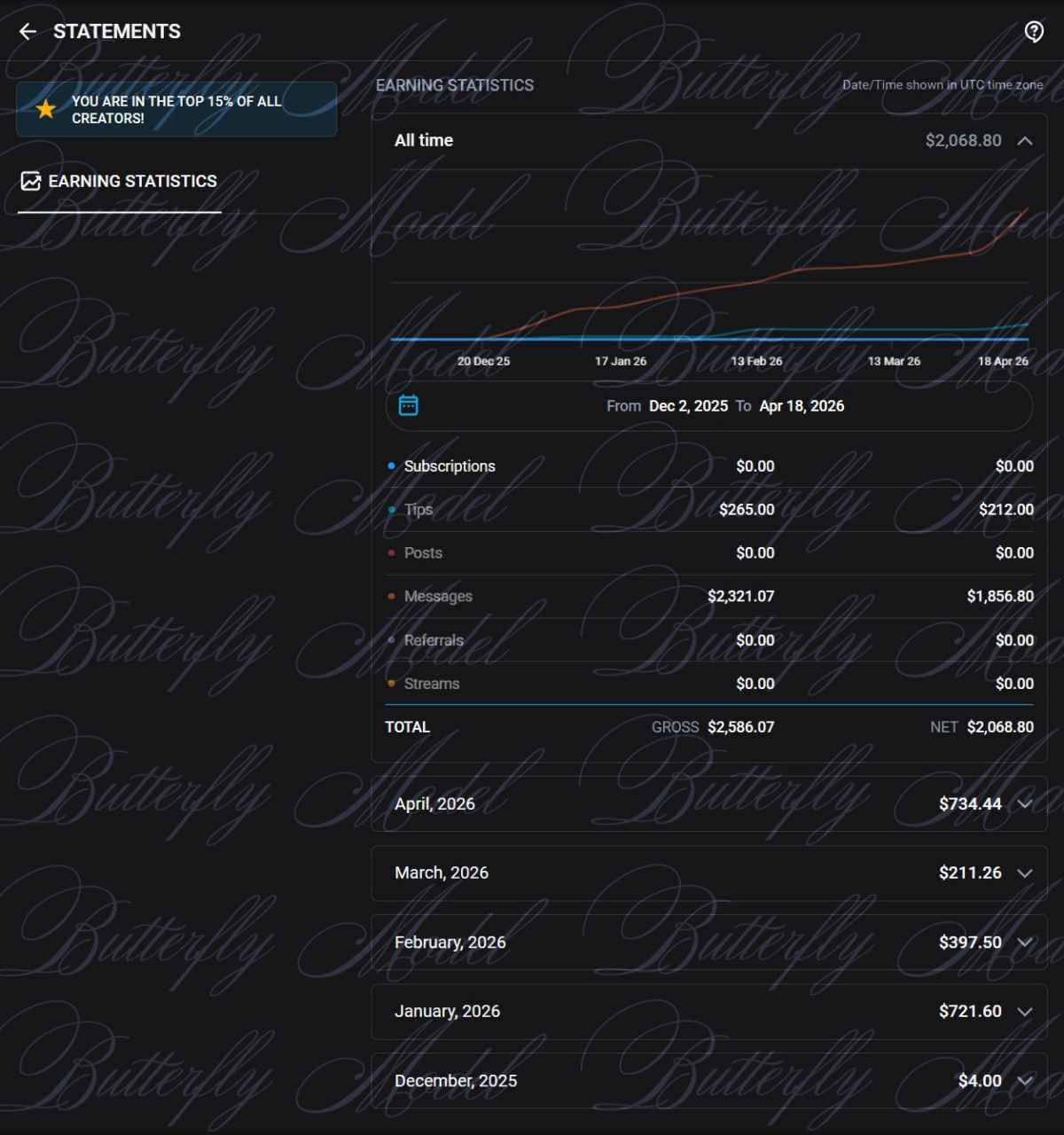Viewport: 1064px width, 1135px height.
Task: Click the Tips net value $212.00
Action: (1006, 509)
